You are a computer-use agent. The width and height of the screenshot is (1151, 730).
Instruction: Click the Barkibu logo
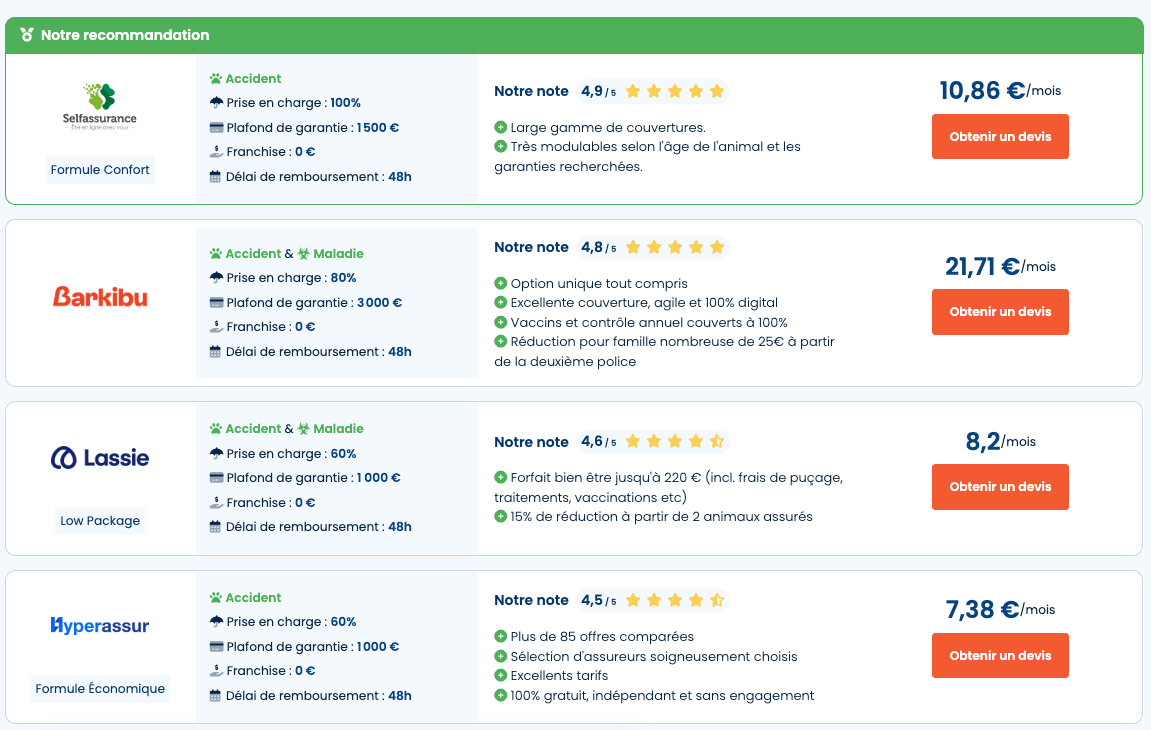coord(100,297)
